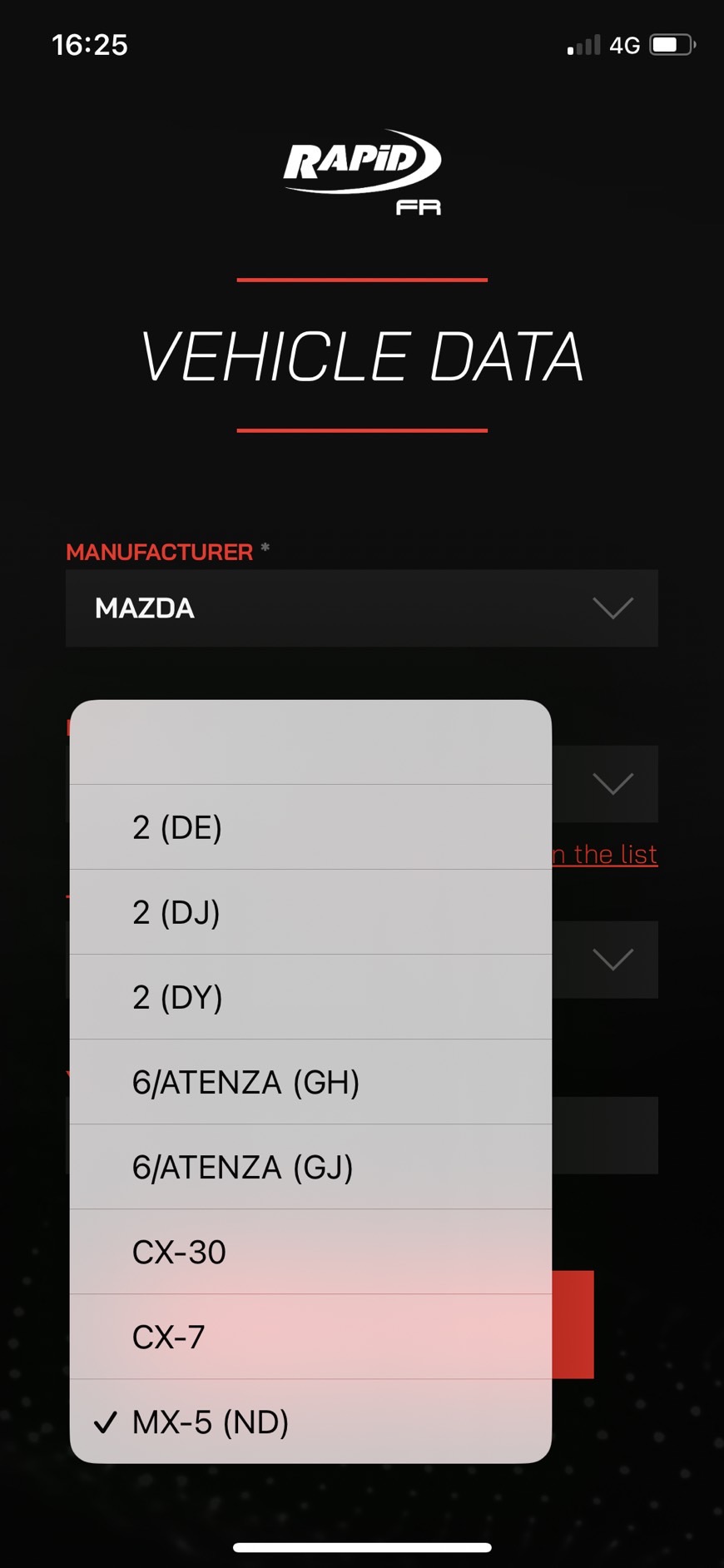Tap the cellular signal bars icon
Screen dimensions: 724x1568
tap(583, 45)
